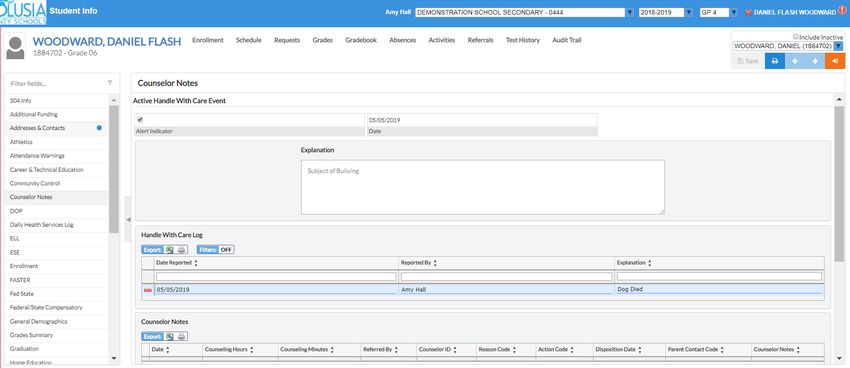The height and width of the screenshot is (368, 850).
Task: Click the Reported By filter input
Action: (x=506, y=277)
